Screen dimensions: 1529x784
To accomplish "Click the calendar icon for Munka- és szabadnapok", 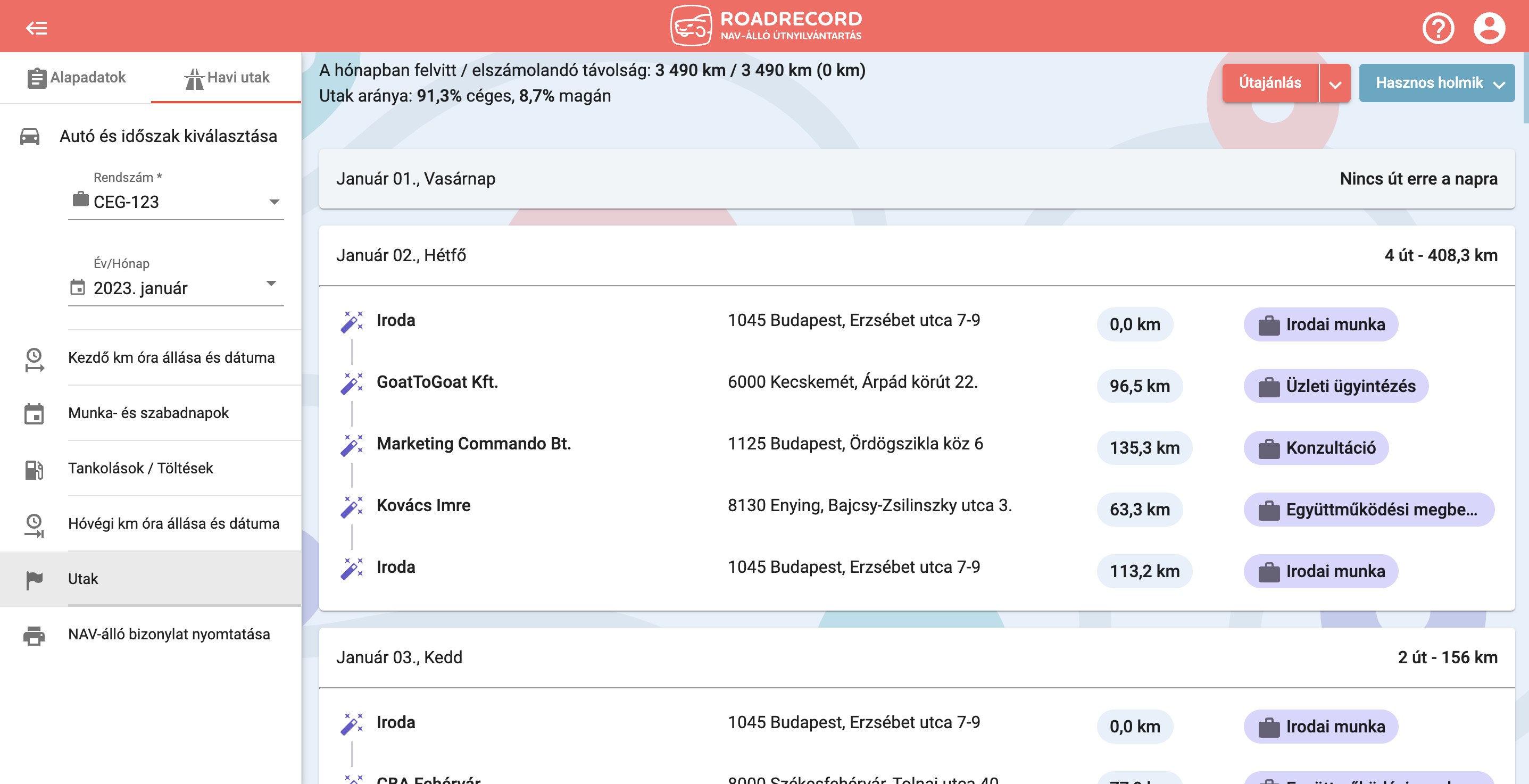I will (34, 414).
